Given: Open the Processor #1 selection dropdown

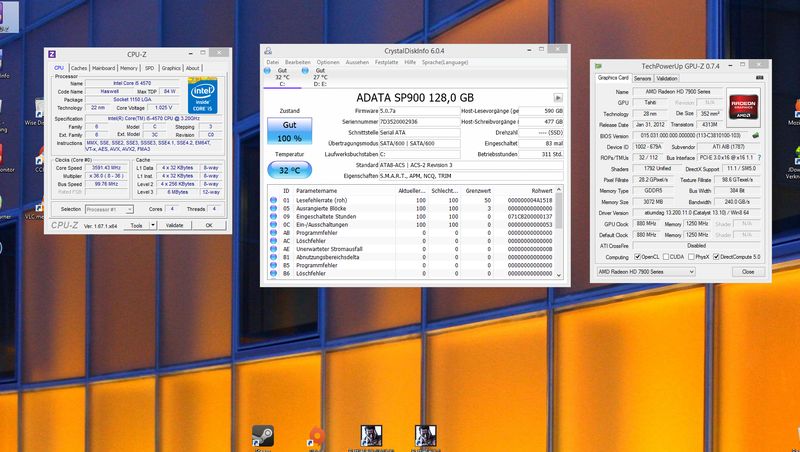Looking at the screenshot, I should pos(109,209).
